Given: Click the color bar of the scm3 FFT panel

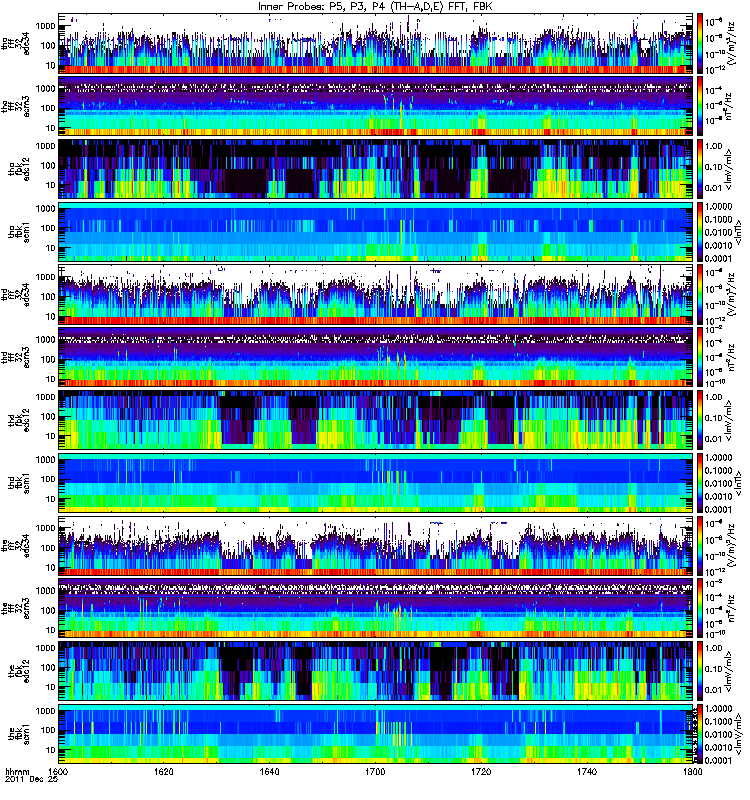Looking at the screenshot, I should [x=700, y=608].
